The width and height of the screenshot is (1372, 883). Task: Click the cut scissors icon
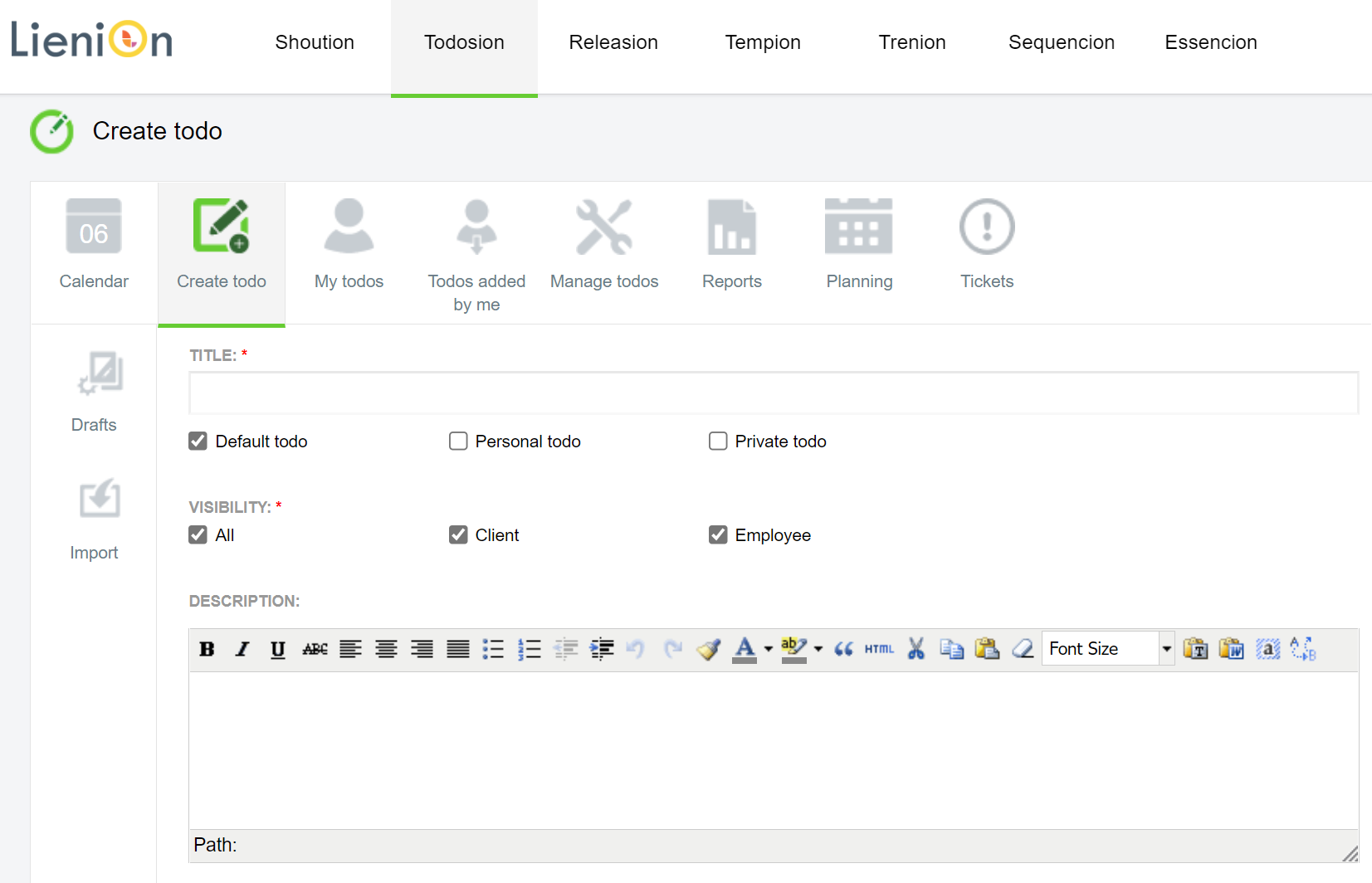coord(915,649)
